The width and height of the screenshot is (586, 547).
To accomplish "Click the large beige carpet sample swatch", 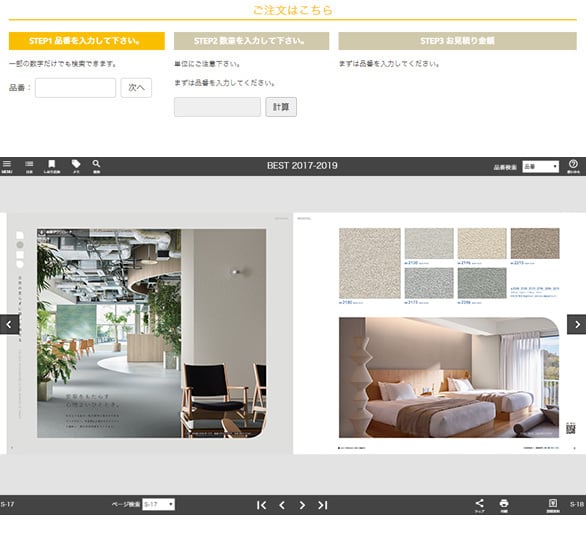I will pos(370,263).
